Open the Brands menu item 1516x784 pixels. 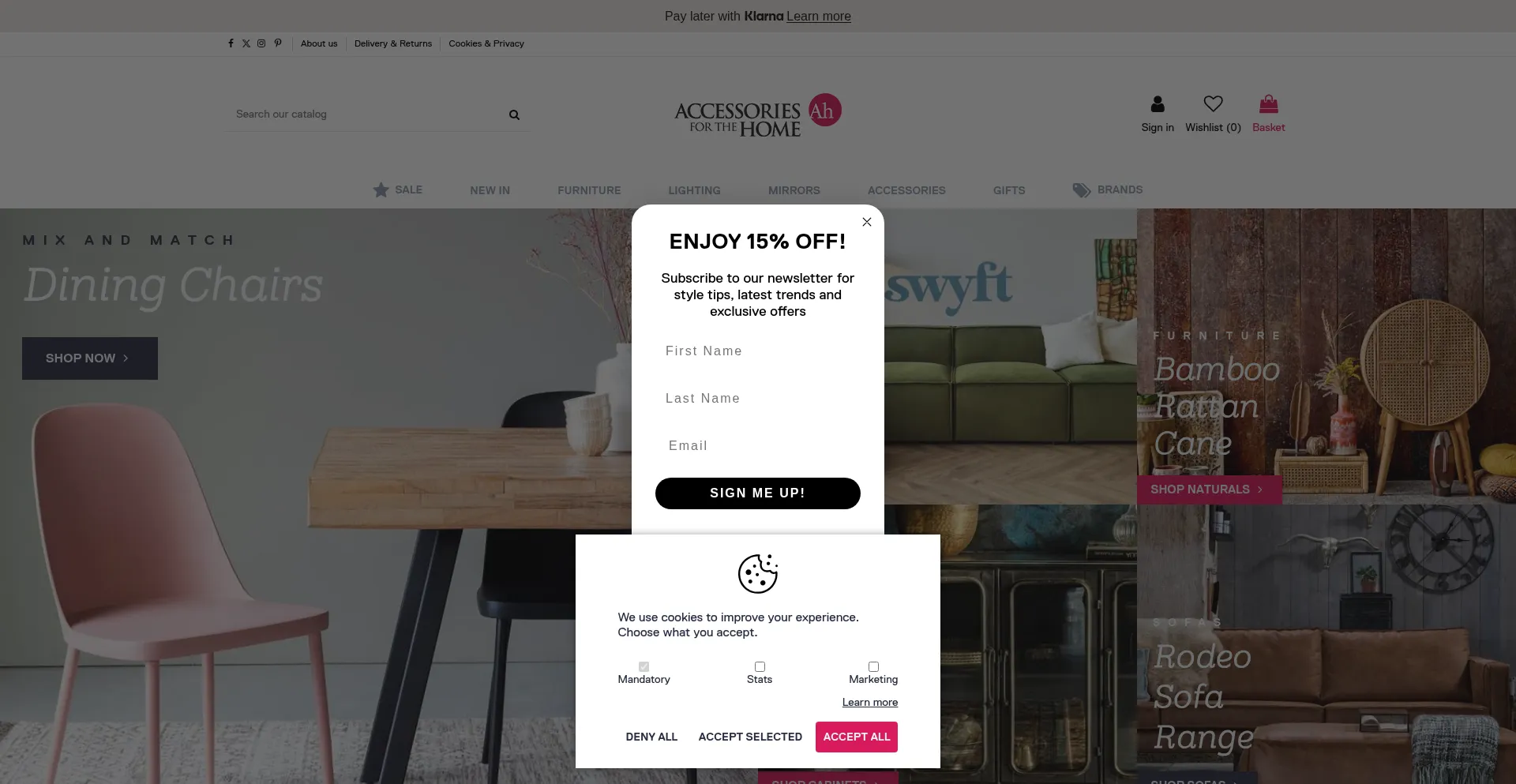[1108, 189]
